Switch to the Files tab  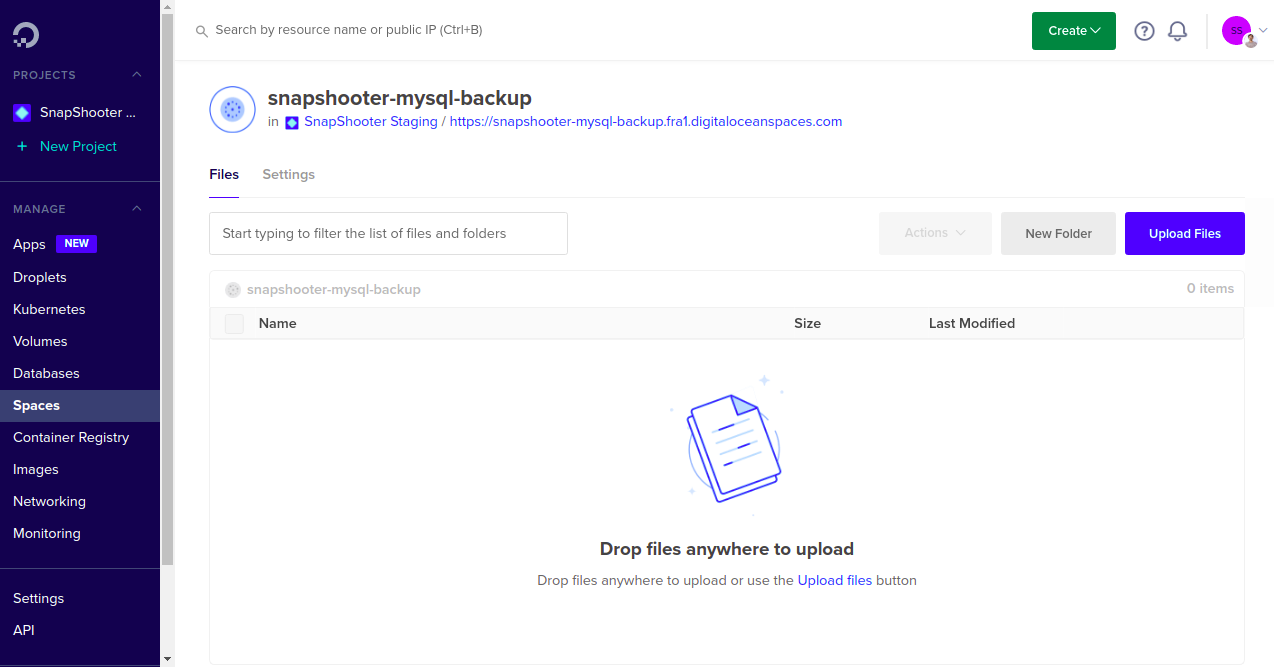[224, 174]
